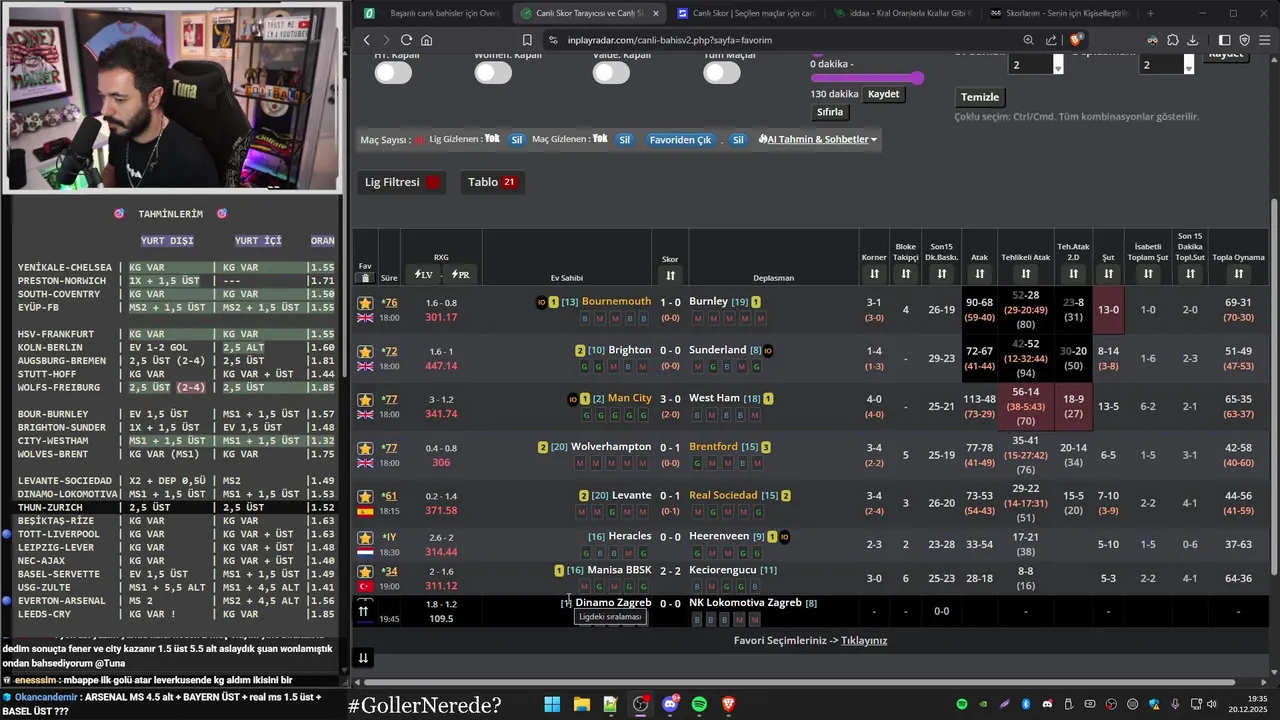Image resolution: width=1280 pixels, height=720 pixels.
Task: Sort by Son15 Dk.Baskı column arrows
Action: [941, 274]
